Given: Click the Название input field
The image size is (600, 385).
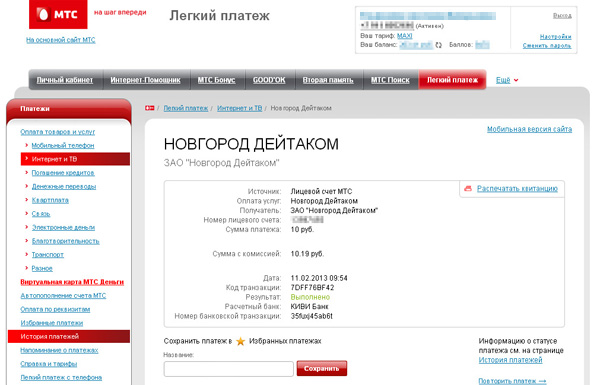Looking at the screenshot, I should (x=228, y=369).
